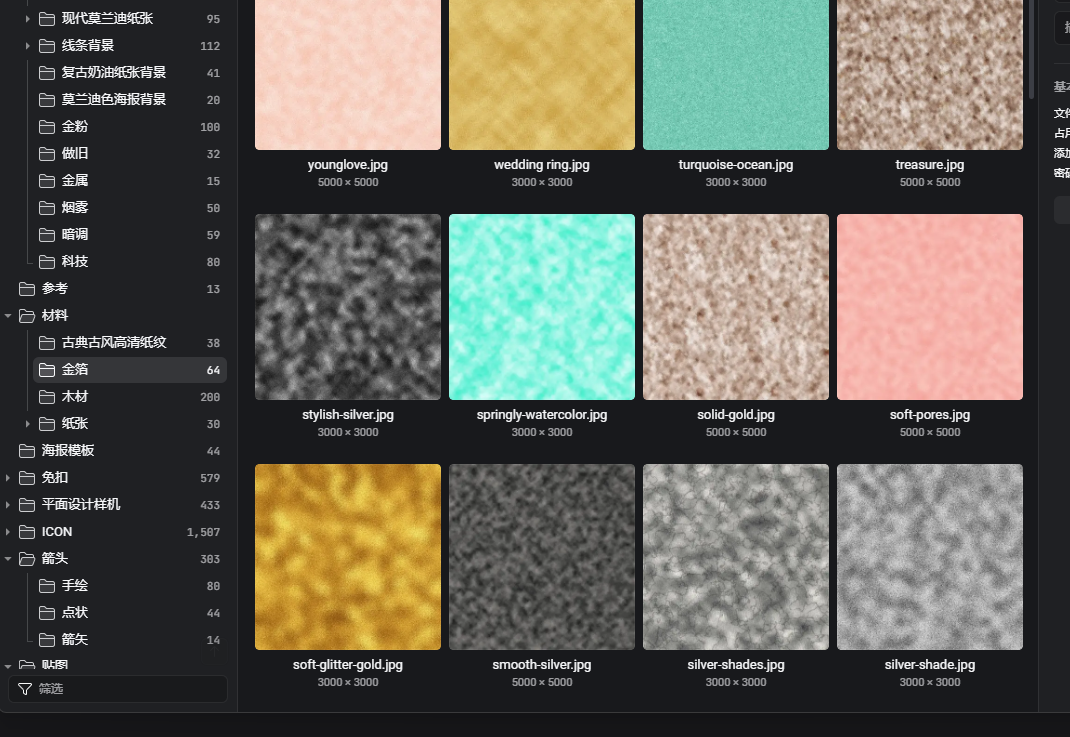1070x737 pixels.
Task: Select the highlighted 金箔 folder
Action: (x=130, y=370)
